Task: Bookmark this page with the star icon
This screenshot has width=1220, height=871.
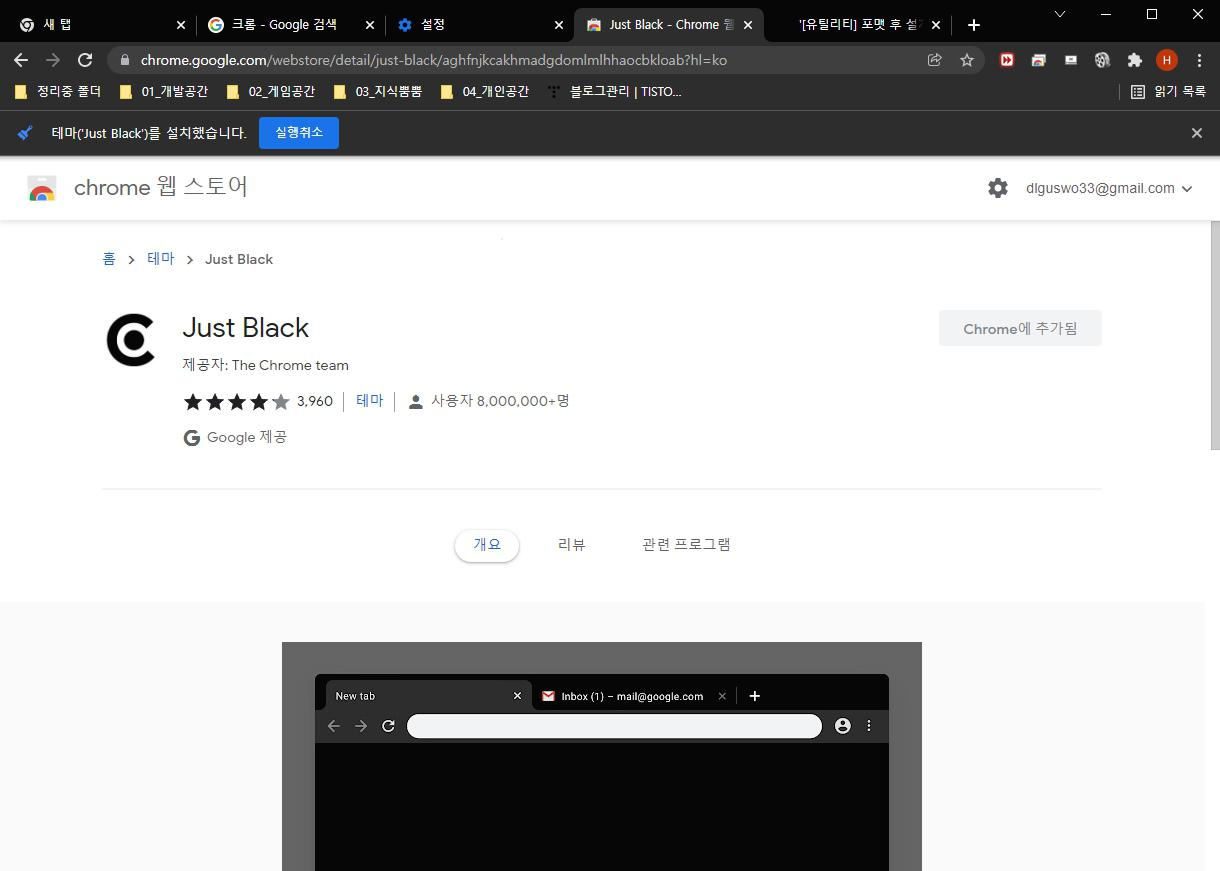Action: point(967,60)
